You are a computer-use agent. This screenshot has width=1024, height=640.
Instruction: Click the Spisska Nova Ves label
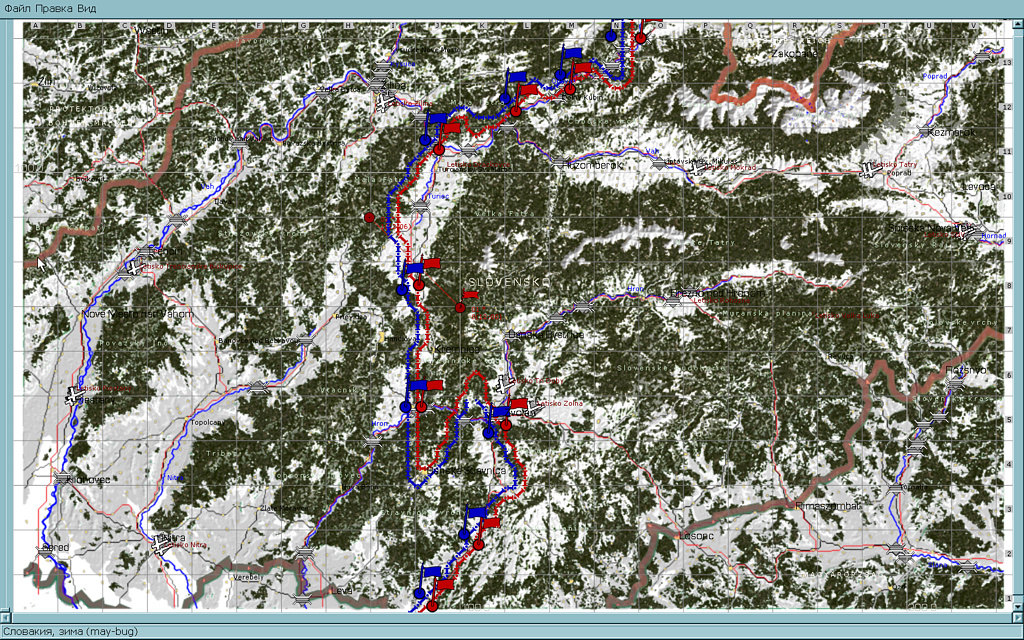(931, 228)
